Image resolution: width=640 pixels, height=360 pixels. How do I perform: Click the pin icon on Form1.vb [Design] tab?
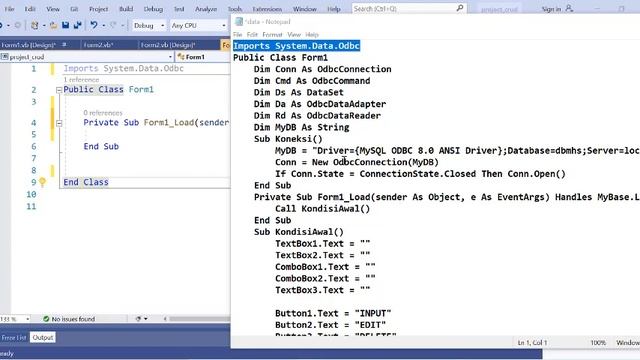point(64,44)
